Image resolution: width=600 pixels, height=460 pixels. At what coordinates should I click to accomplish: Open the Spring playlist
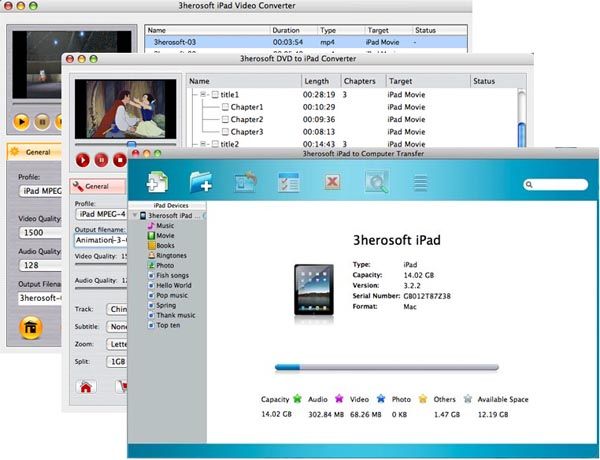162,305
